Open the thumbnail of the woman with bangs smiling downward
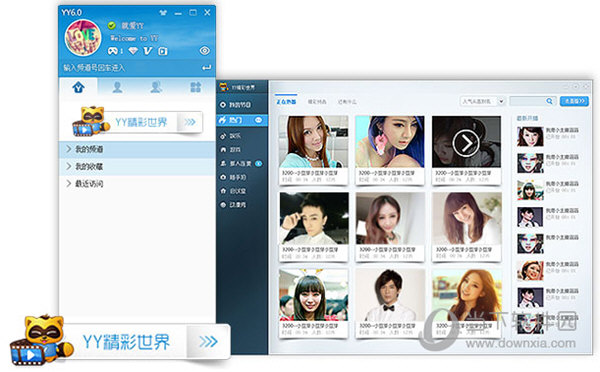The width and height of the screenshot is (600, 372). point(466,218)
